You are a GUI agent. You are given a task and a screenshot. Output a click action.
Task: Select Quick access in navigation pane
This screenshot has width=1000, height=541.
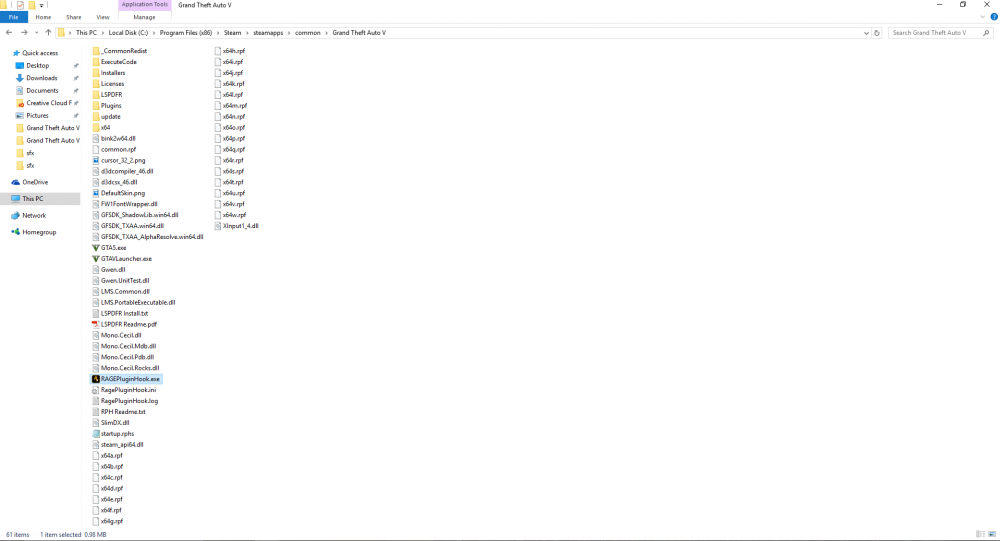(40, 53)
